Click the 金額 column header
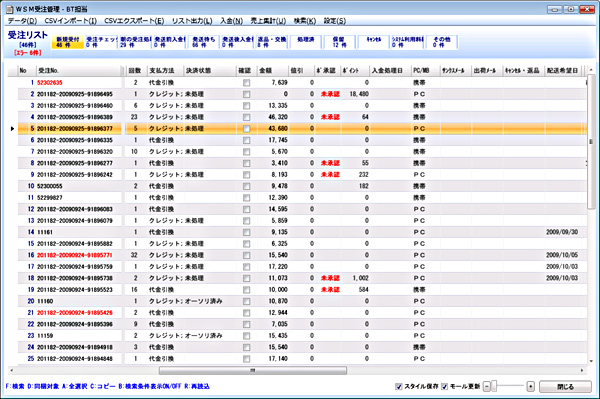This screenshot has height=399, width=600. pyautogui.click(x=272, y=70)
